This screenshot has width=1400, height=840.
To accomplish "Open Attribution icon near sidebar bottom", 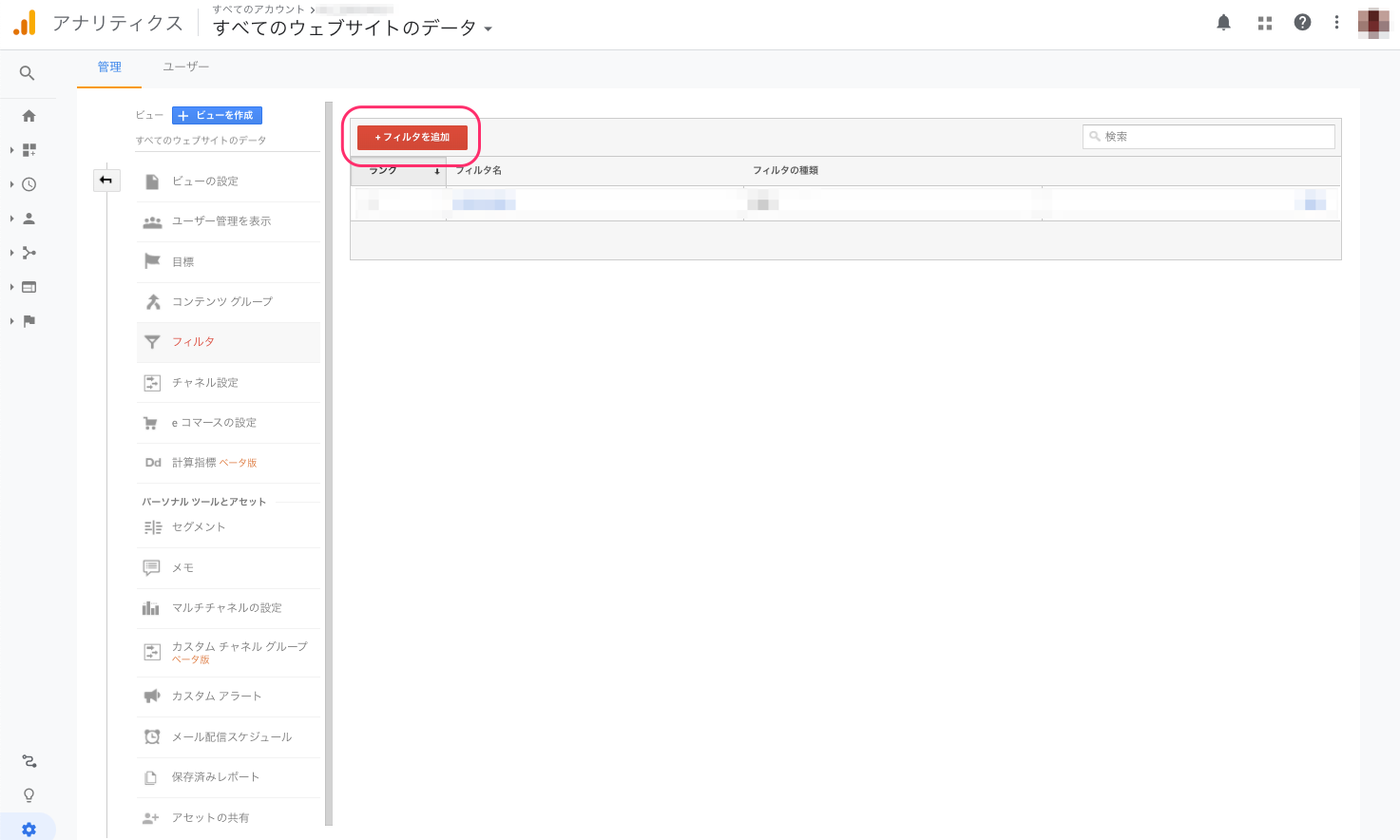I will 29,761.
